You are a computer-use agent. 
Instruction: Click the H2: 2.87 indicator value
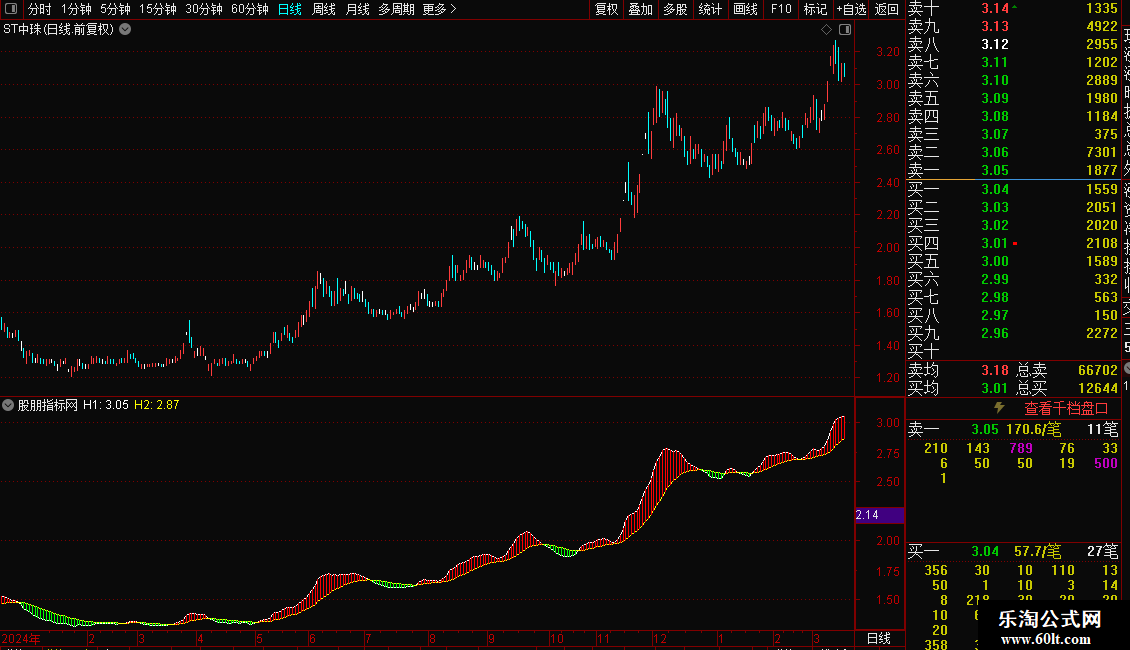(156, 405)
